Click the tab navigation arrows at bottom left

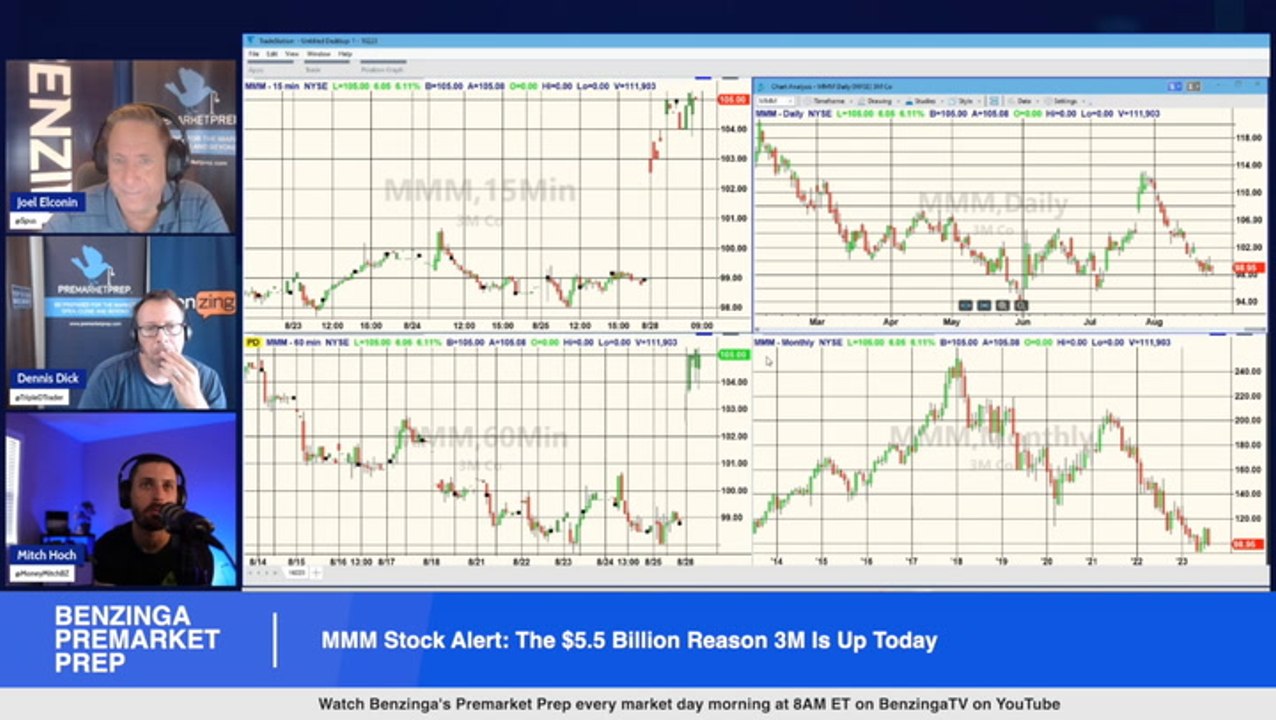click(262, 572)
